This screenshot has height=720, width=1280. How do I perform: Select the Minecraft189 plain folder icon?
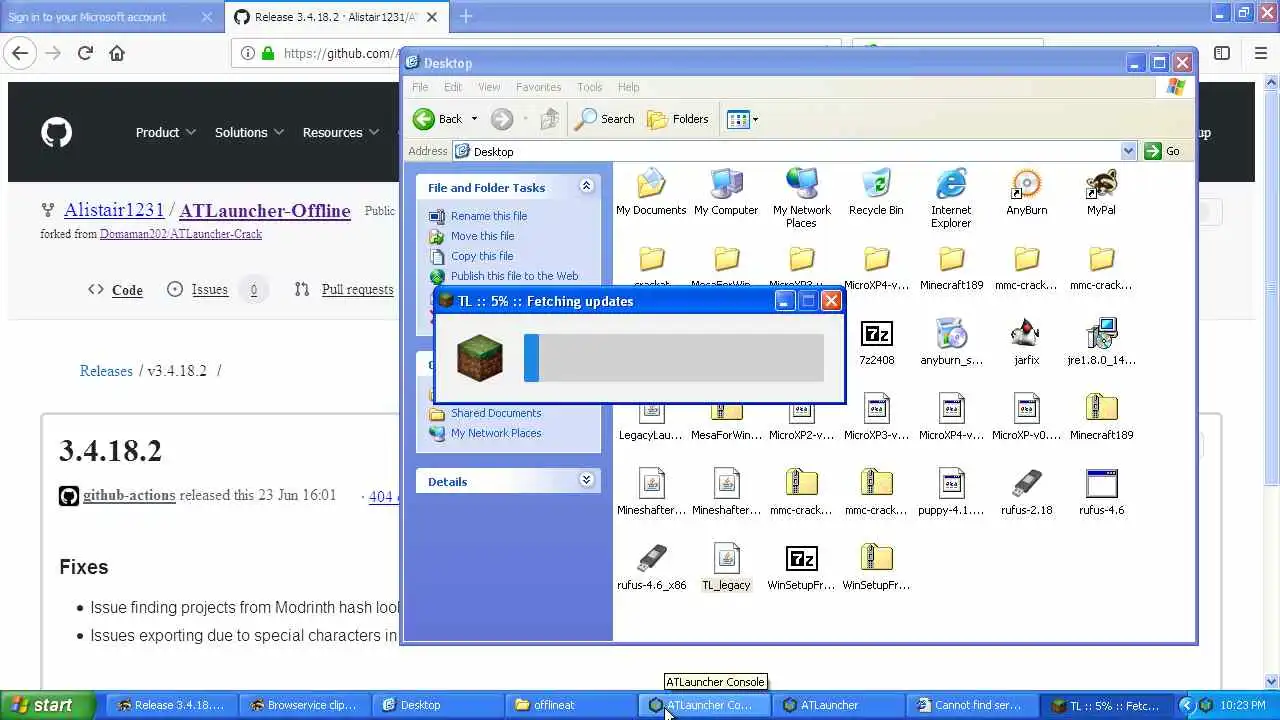pos(951,267)
